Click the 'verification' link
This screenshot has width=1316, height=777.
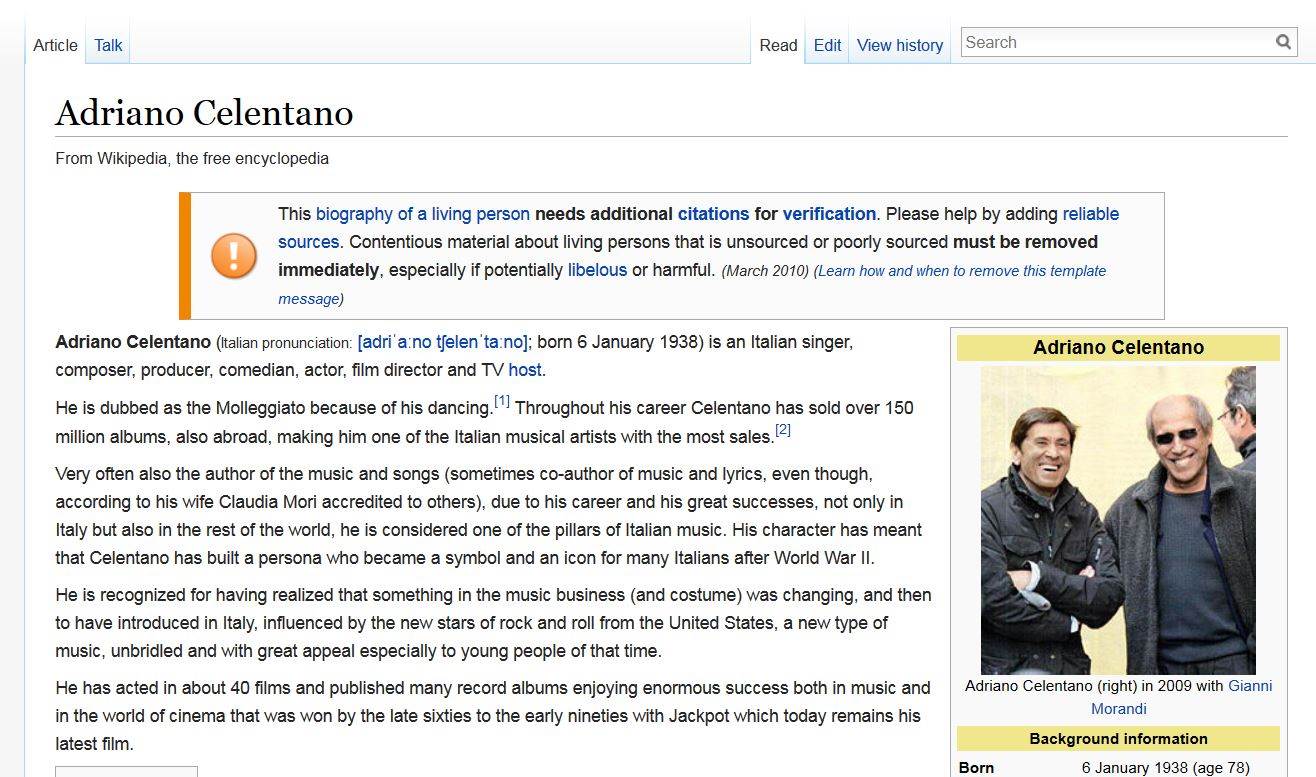point(829,214)
